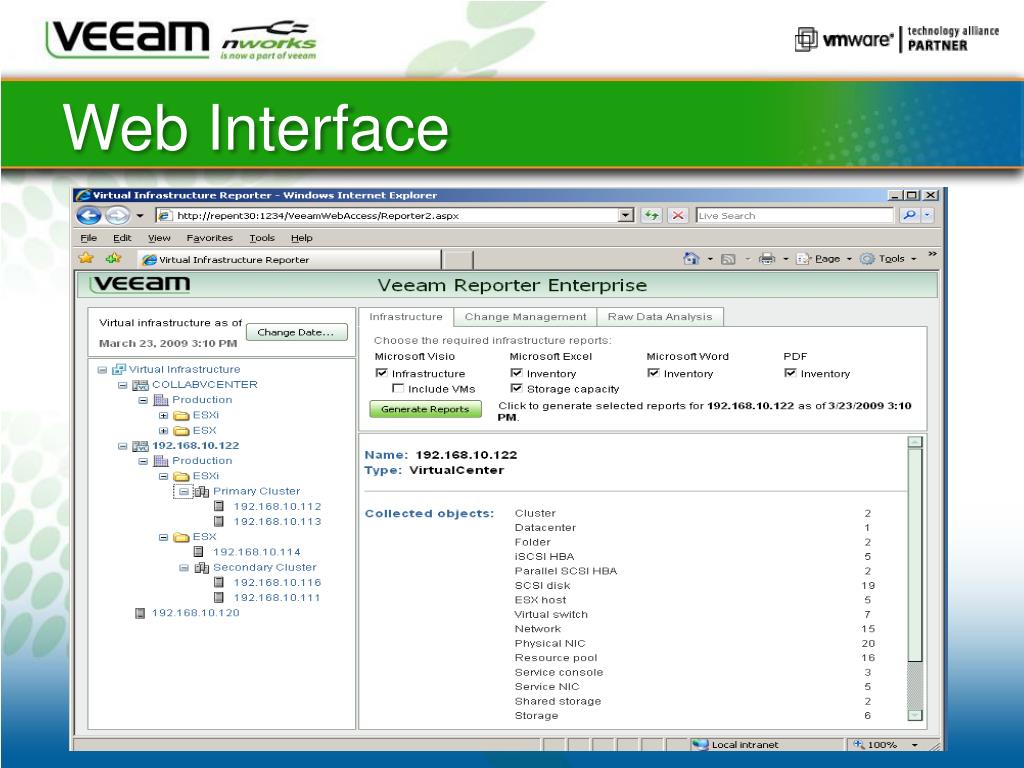
Task: Open Favorites Center star icon
Action: tap(86, 258)
